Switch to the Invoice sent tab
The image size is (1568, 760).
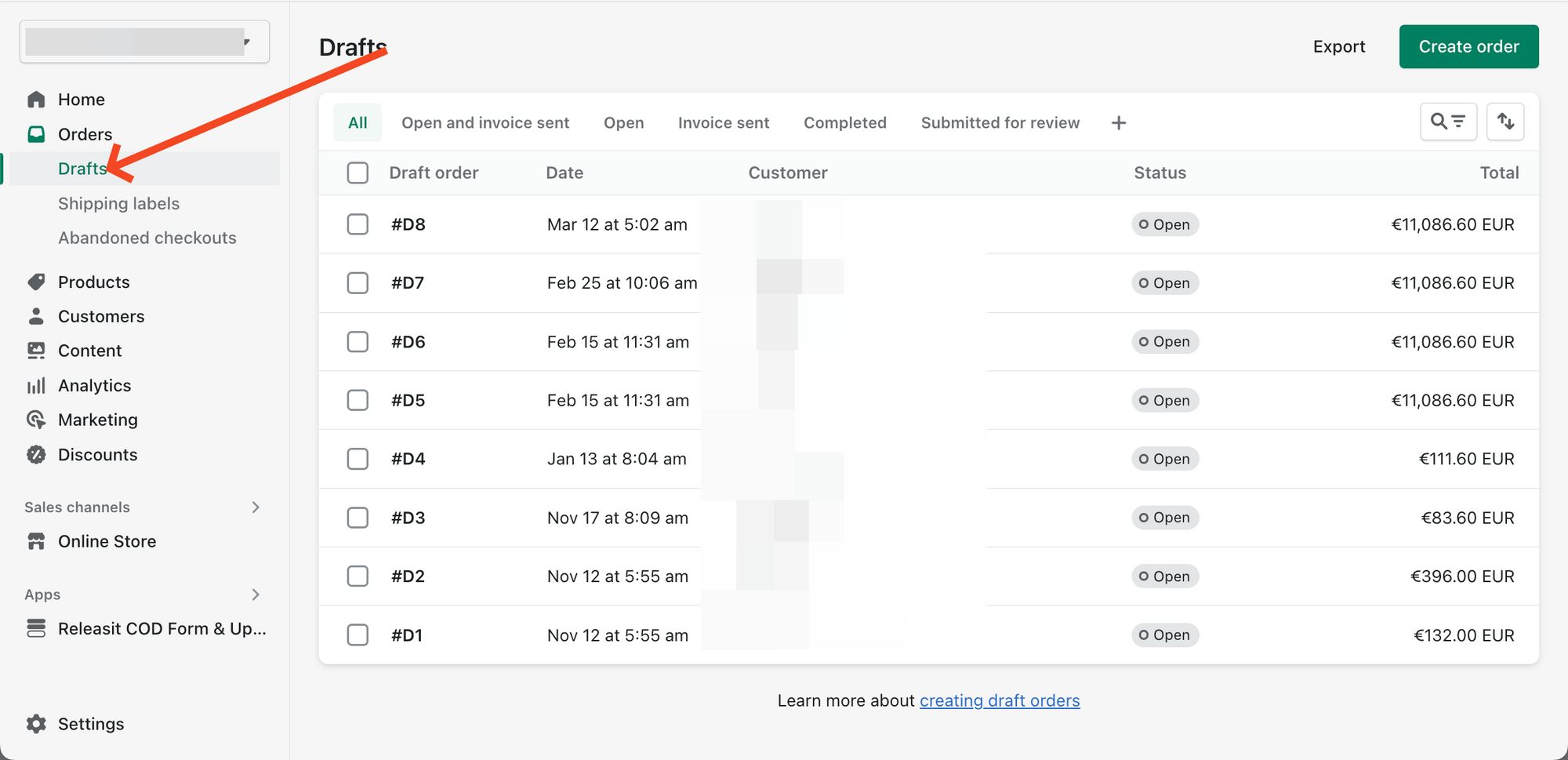[724, 122]
